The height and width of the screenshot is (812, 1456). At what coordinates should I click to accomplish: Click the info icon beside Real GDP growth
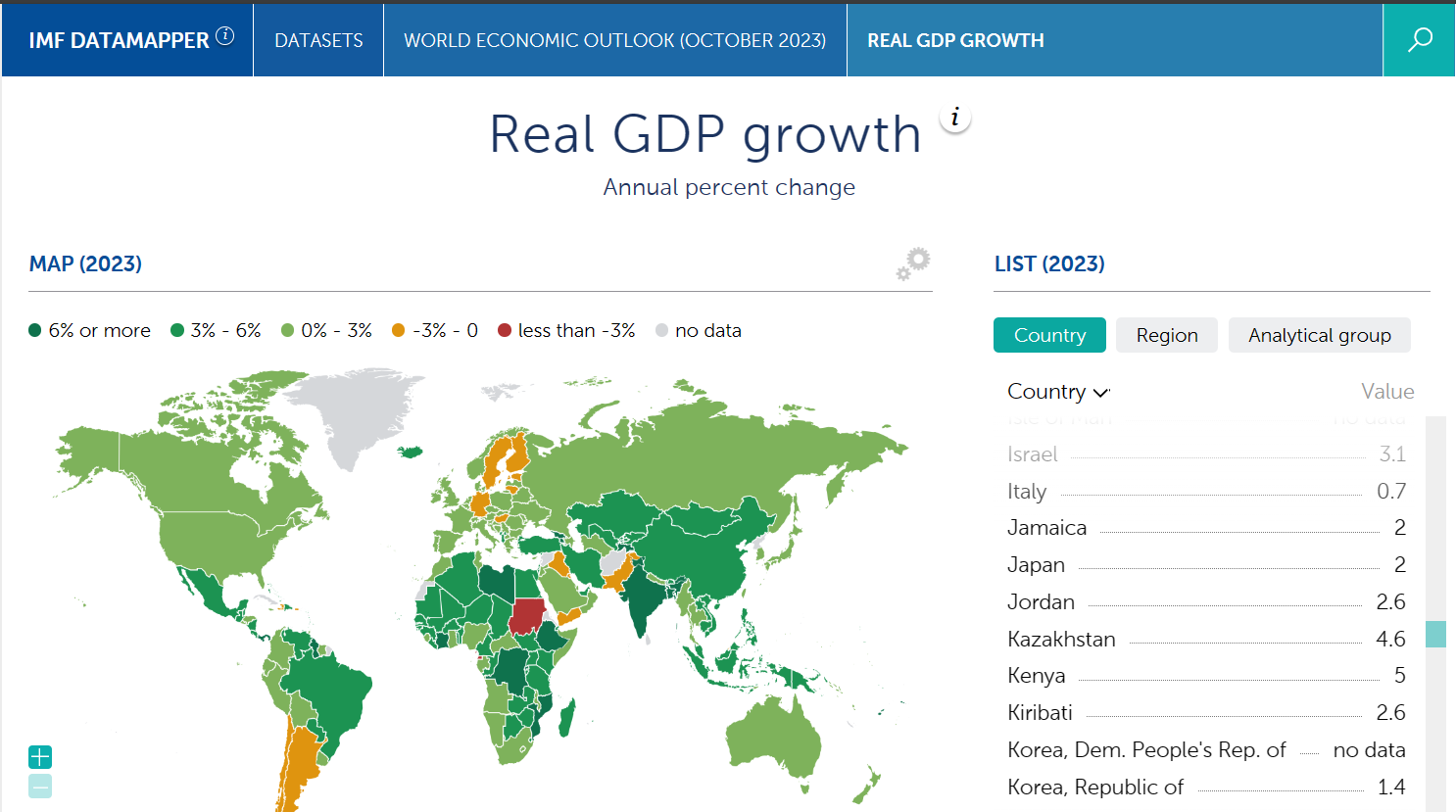[x=955, y=118]
